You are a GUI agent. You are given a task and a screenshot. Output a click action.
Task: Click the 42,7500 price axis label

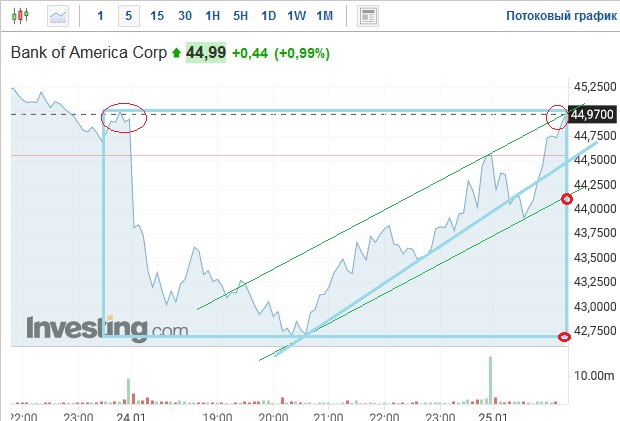595,331
